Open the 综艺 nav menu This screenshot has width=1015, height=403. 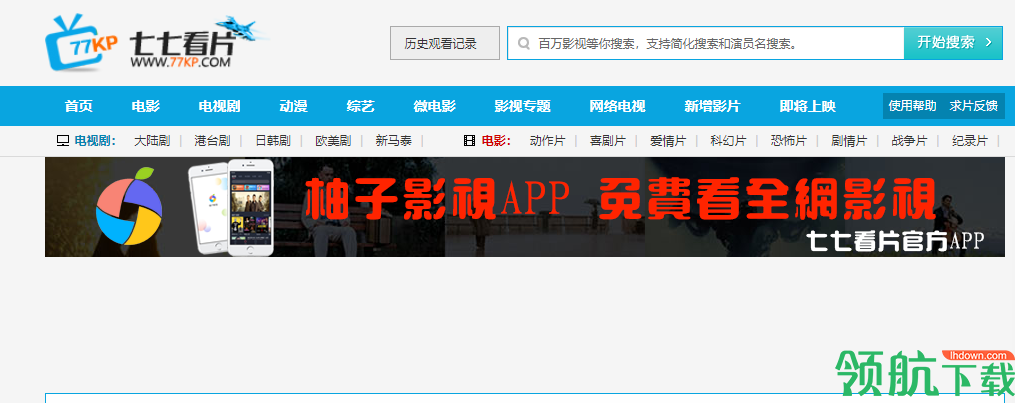pos(361,106)
